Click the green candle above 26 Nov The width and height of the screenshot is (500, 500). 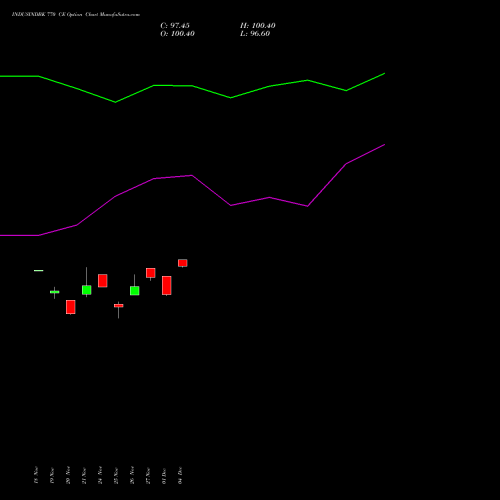point(135,291)
